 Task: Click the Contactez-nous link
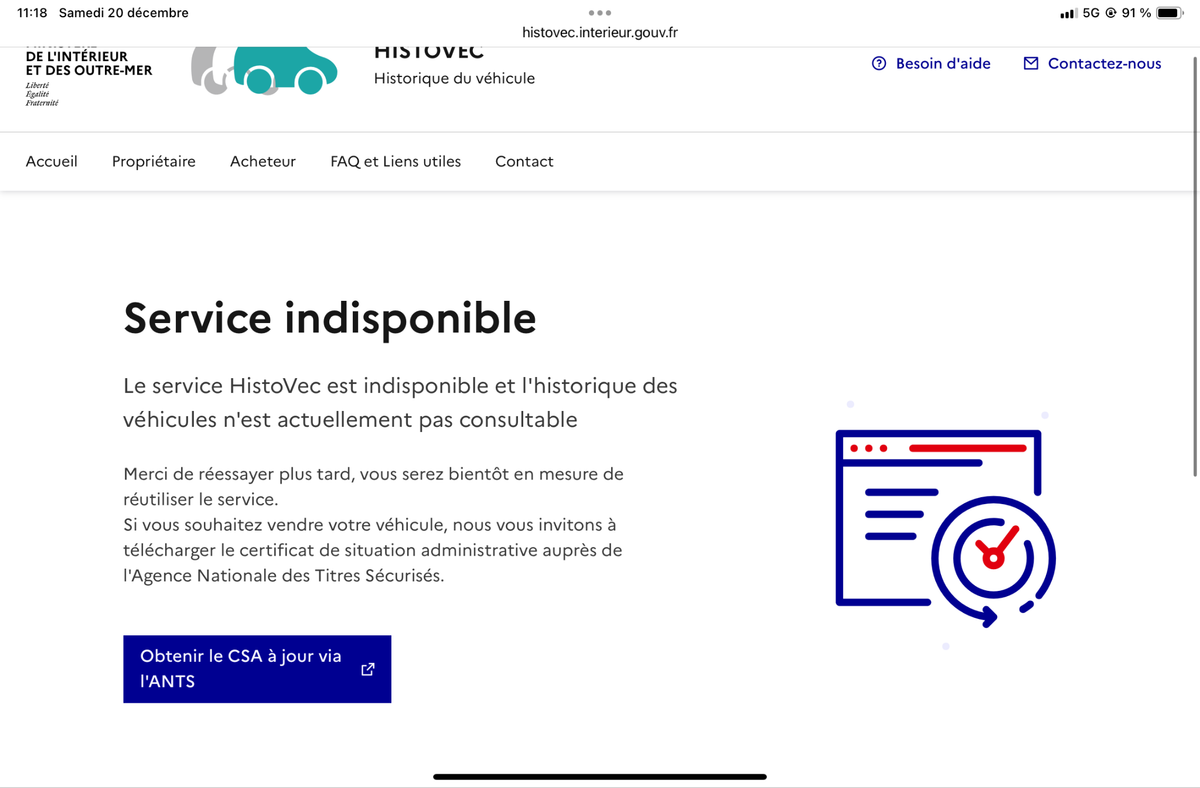(x=1092, y=63)
